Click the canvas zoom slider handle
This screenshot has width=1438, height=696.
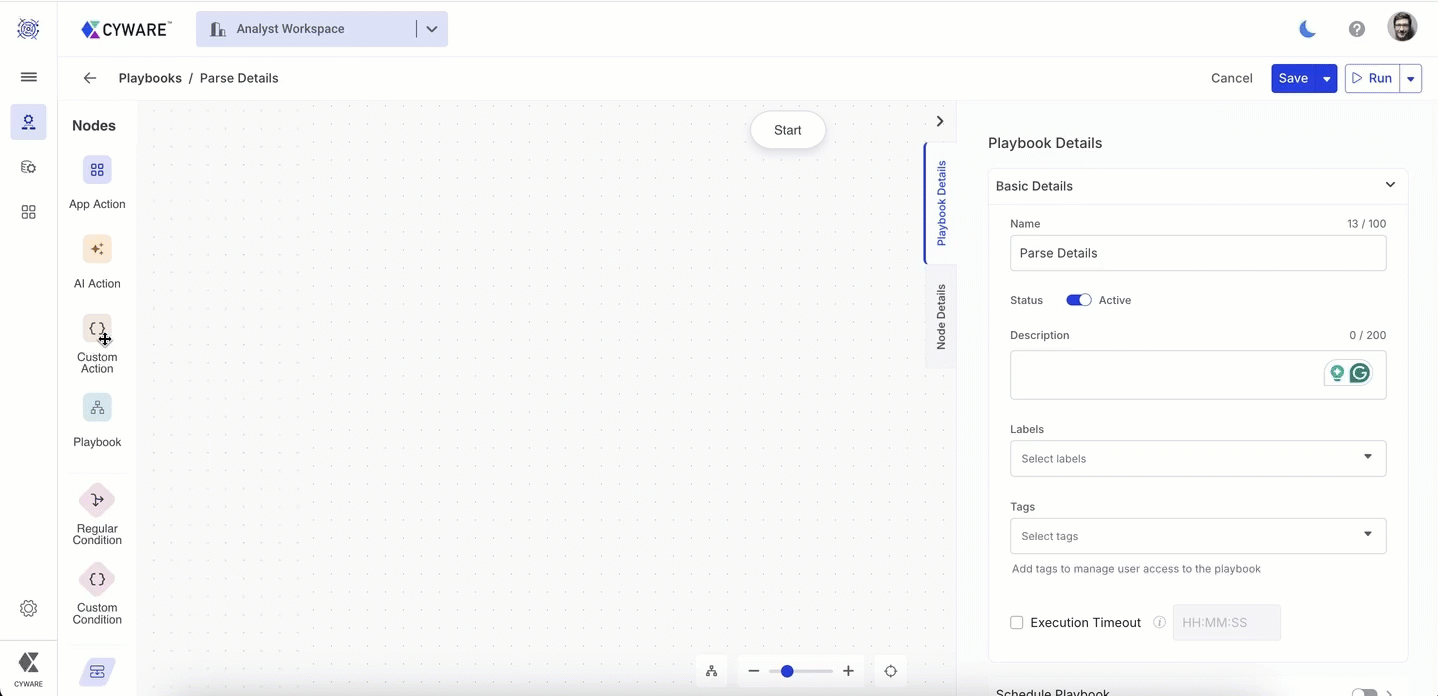point(787,671)
